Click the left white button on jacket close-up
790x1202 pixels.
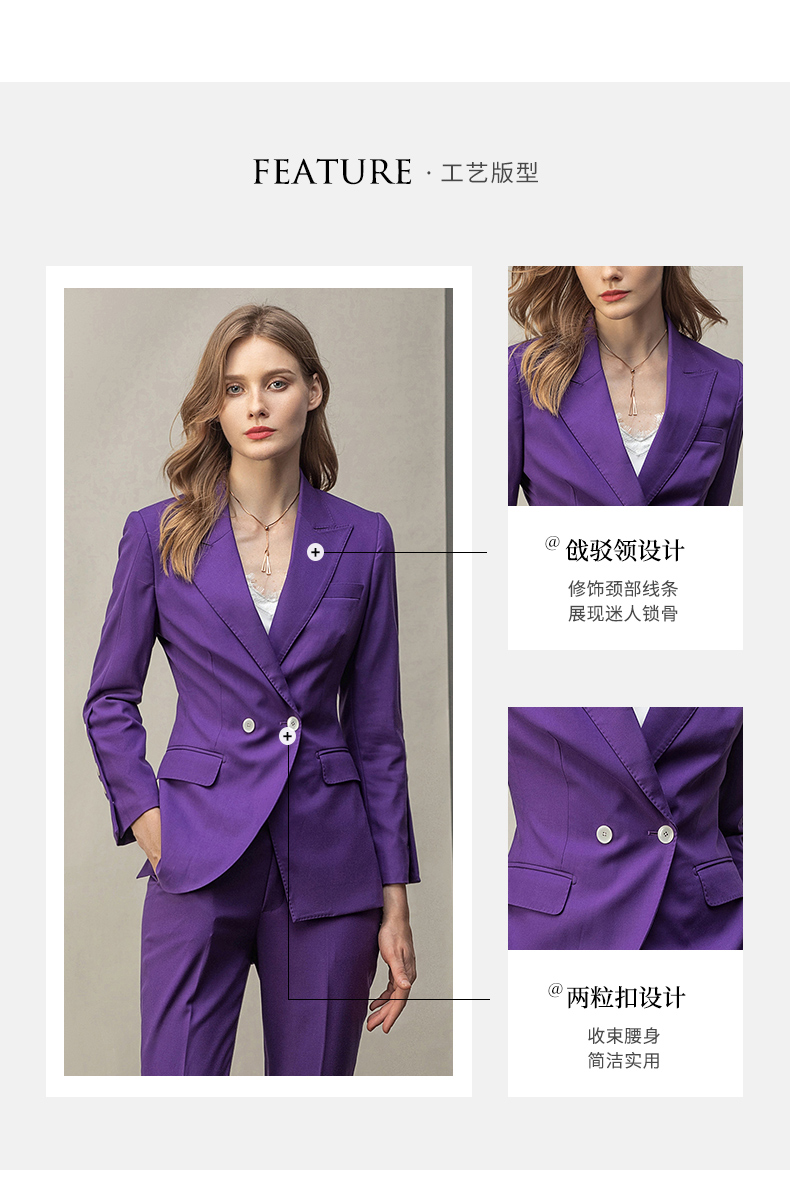coord(604,834)
